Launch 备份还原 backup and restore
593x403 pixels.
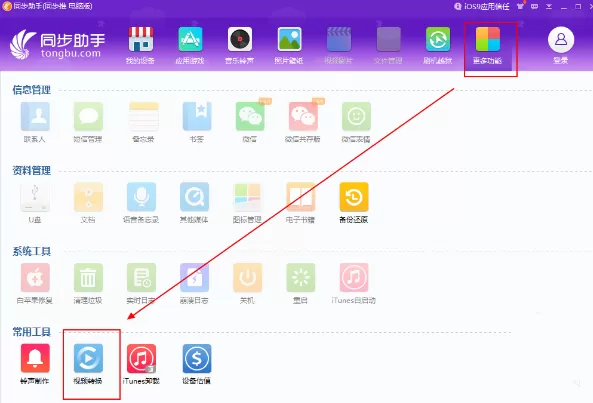pos(354,203)
